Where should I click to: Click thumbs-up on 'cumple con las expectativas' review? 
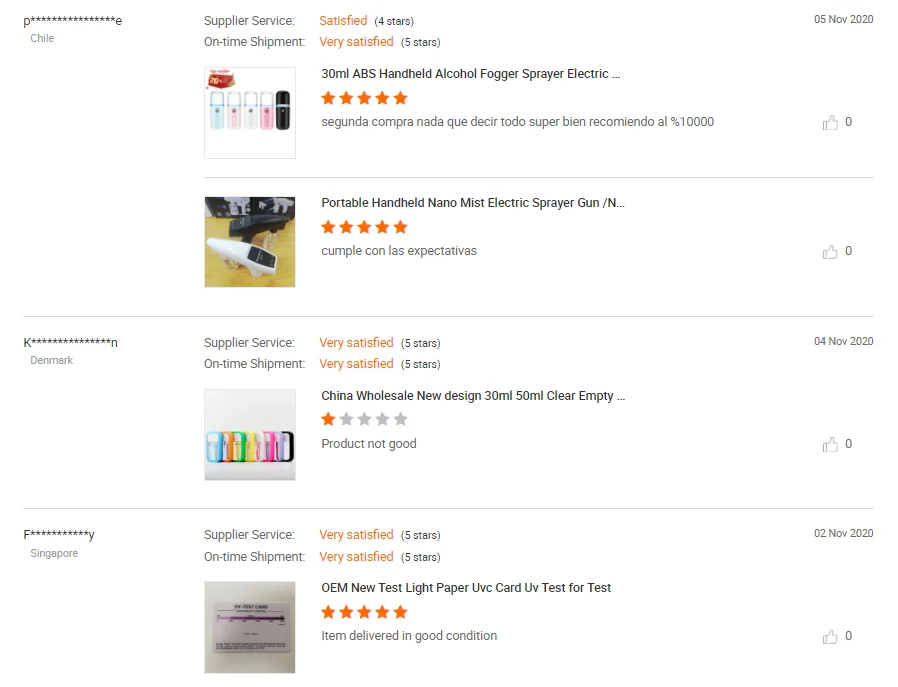click(x=830, y=252)
